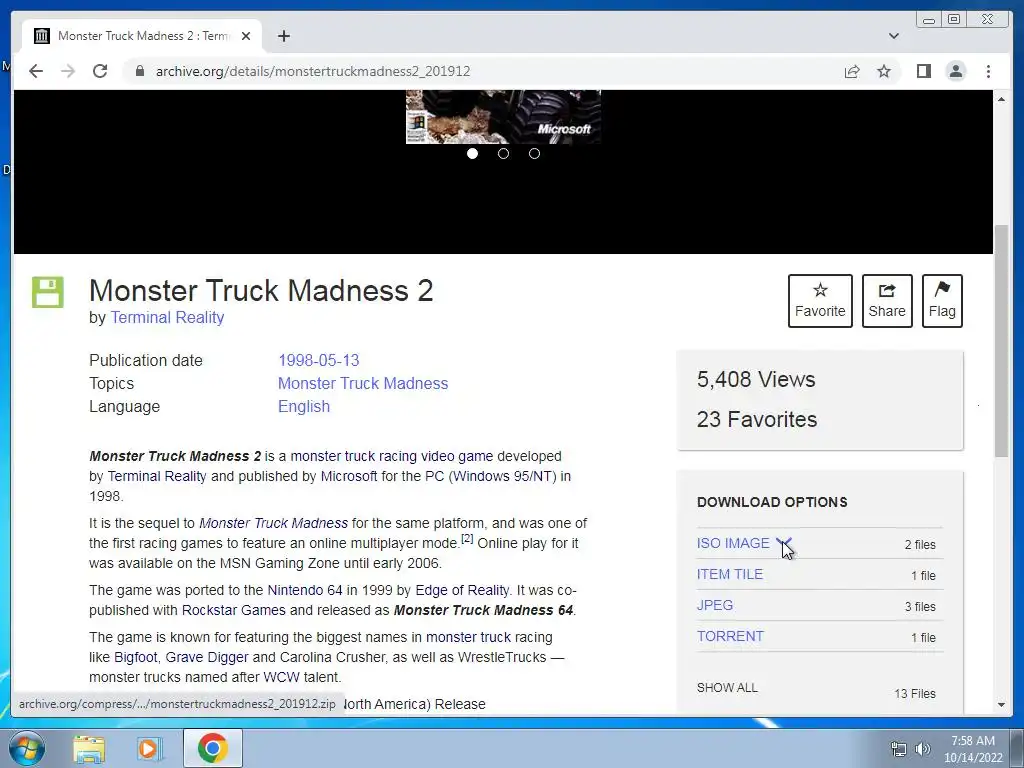1024x768 pixels.
Task: Select the Monster Truck Madness 2 tab
Action: pyautogui.click(x=142, y=36)
